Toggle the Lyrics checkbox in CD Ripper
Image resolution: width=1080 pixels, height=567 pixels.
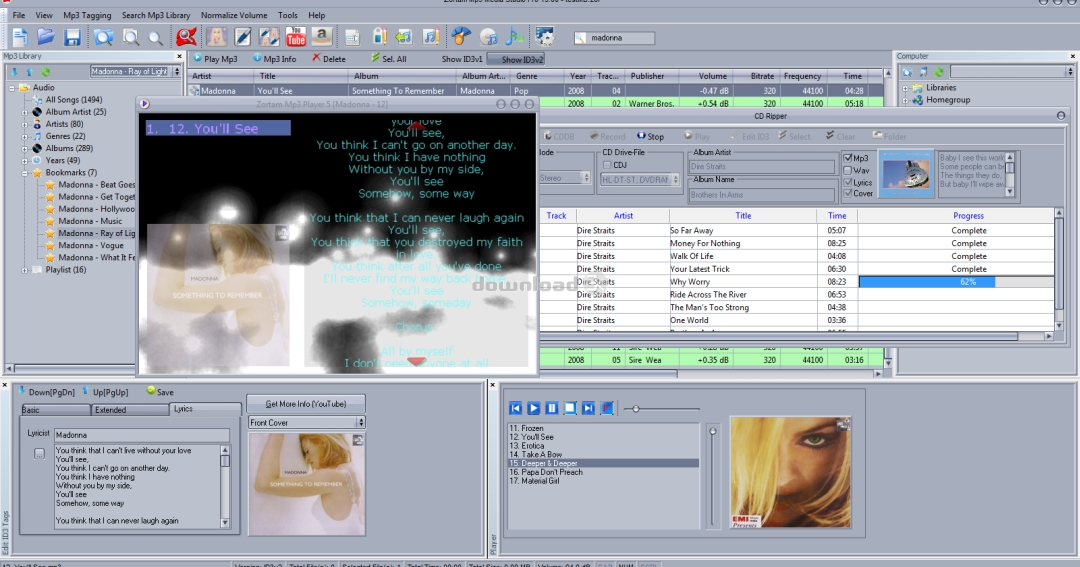[x=849, y=183]
